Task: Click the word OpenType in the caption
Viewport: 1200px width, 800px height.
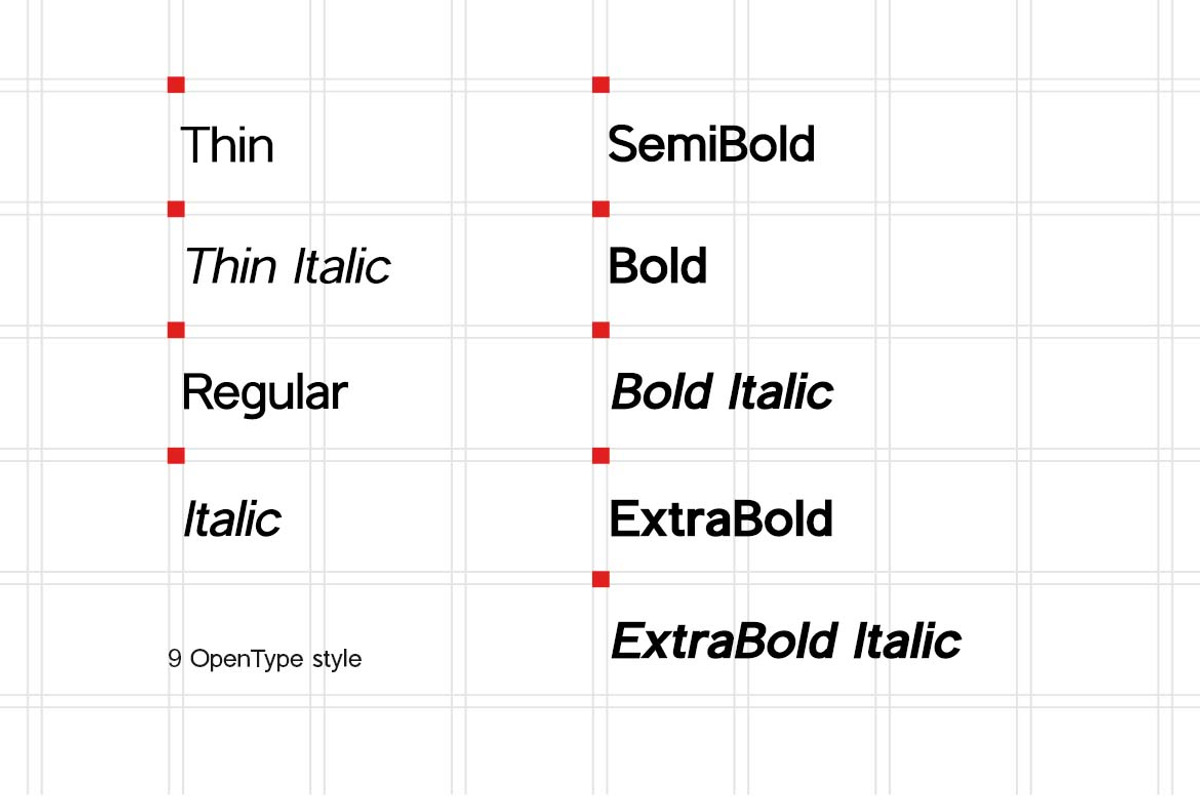Action: 247,660
